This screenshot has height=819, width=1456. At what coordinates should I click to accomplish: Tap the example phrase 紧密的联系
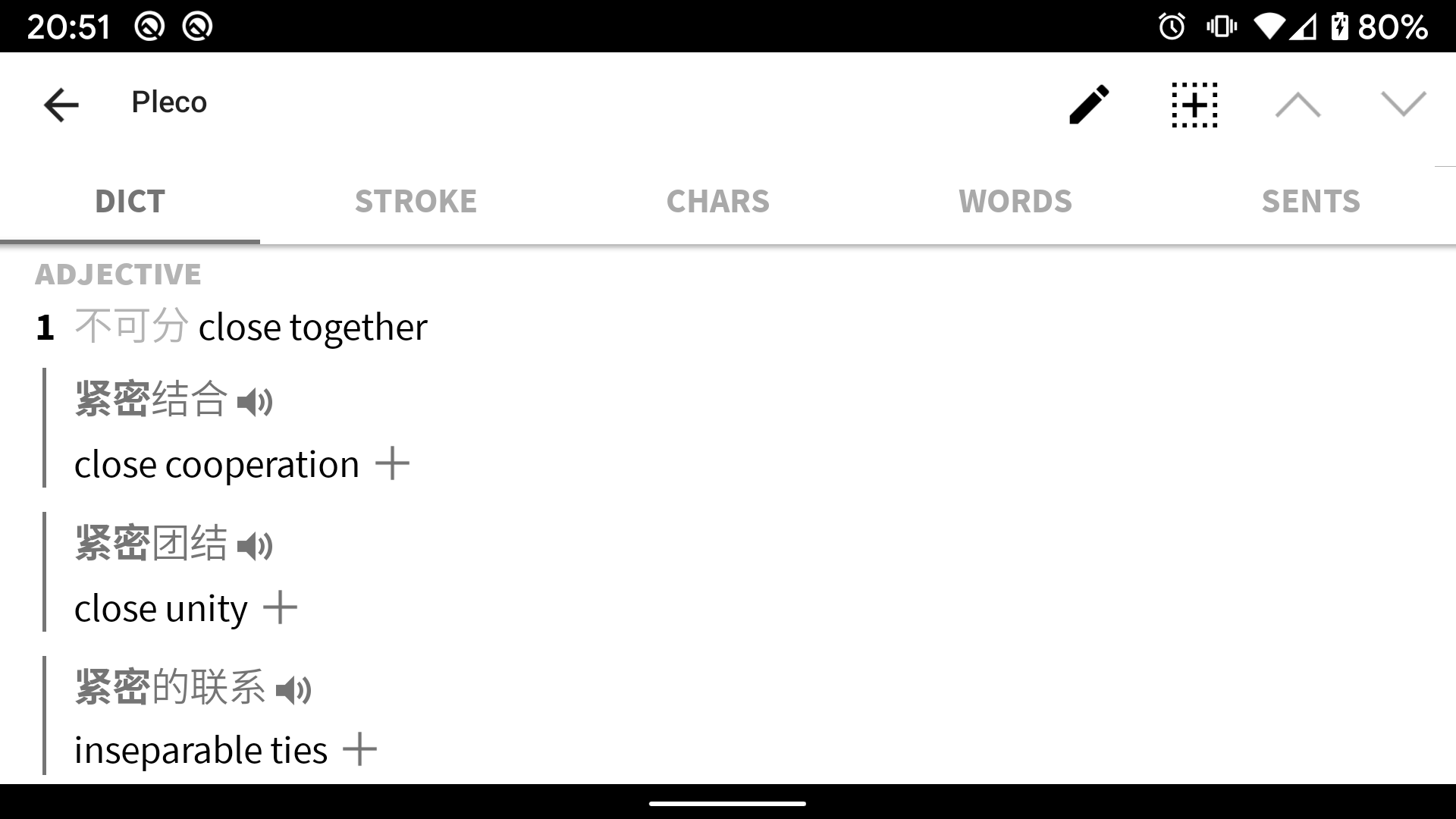click(x=170, y=687)
